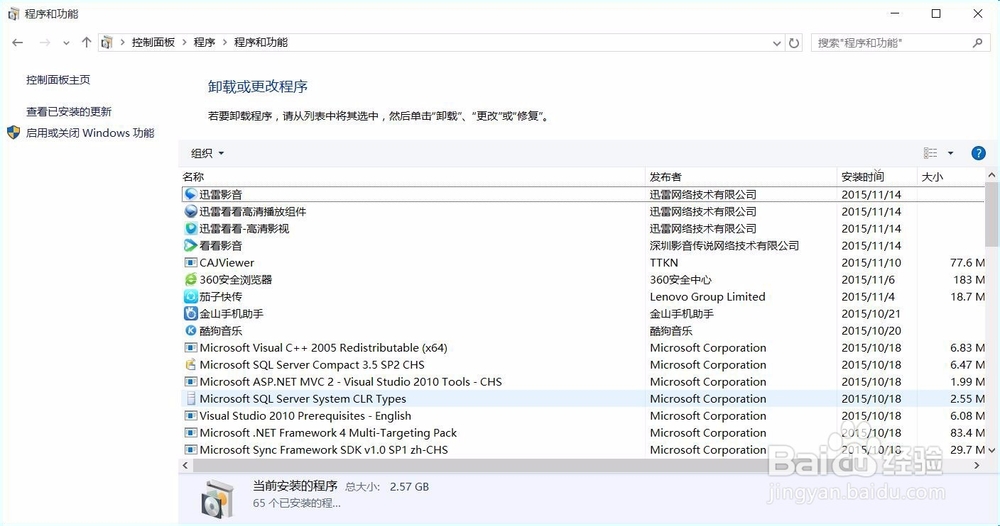Screen dimensions: 1000x526
Task: Click the horizontal scrollbar left arrow
Action: pyautogui.click(x=186, y=465)
